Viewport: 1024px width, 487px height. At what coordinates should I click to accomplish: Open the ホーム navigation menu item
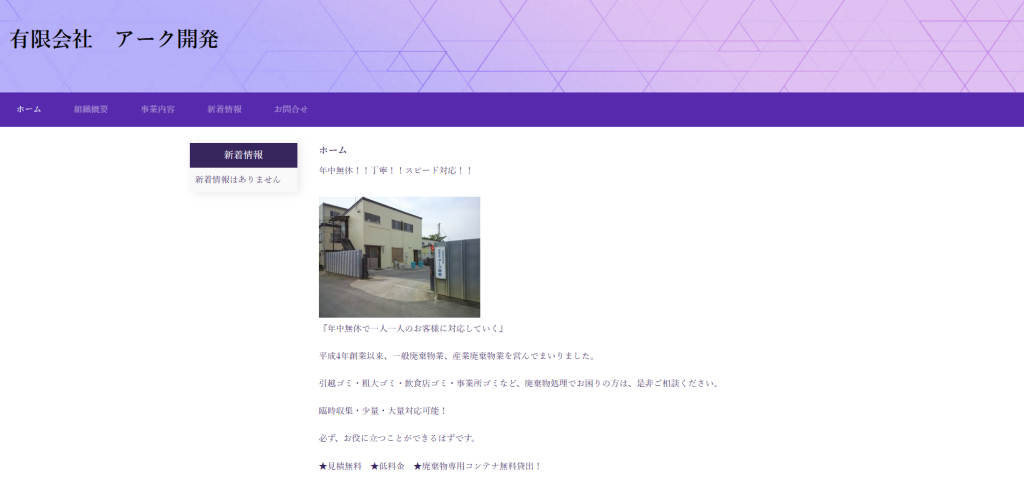click(29, 109)
